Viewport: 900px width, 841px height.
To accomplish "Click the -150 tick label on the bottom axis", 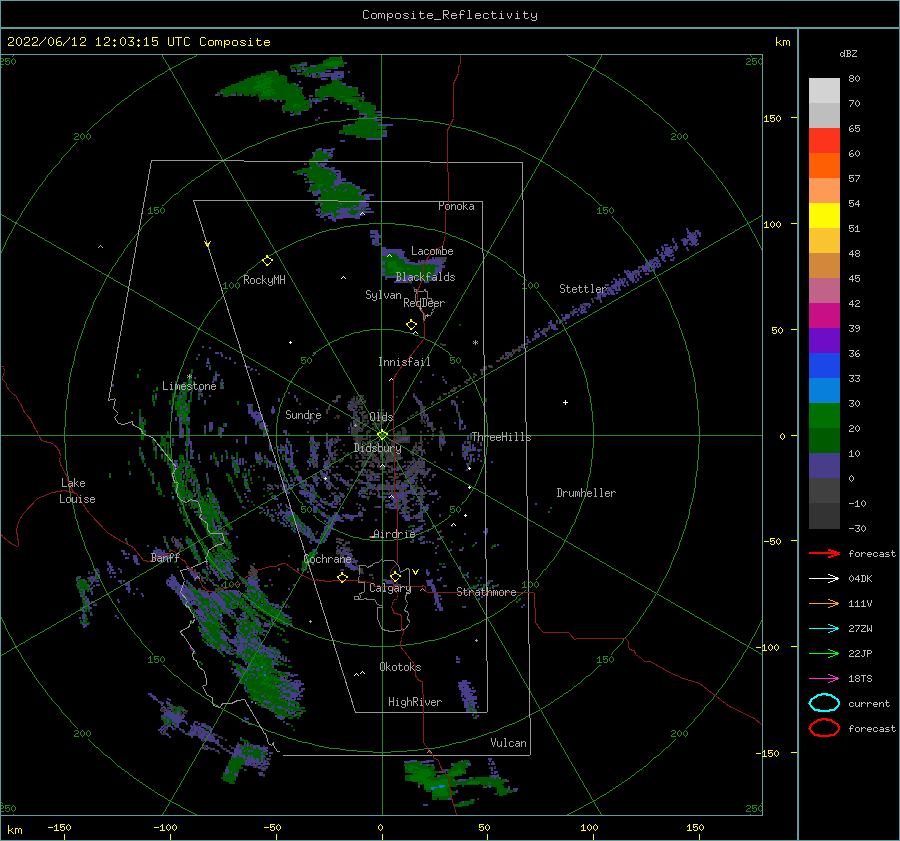I will click(59, 827).
